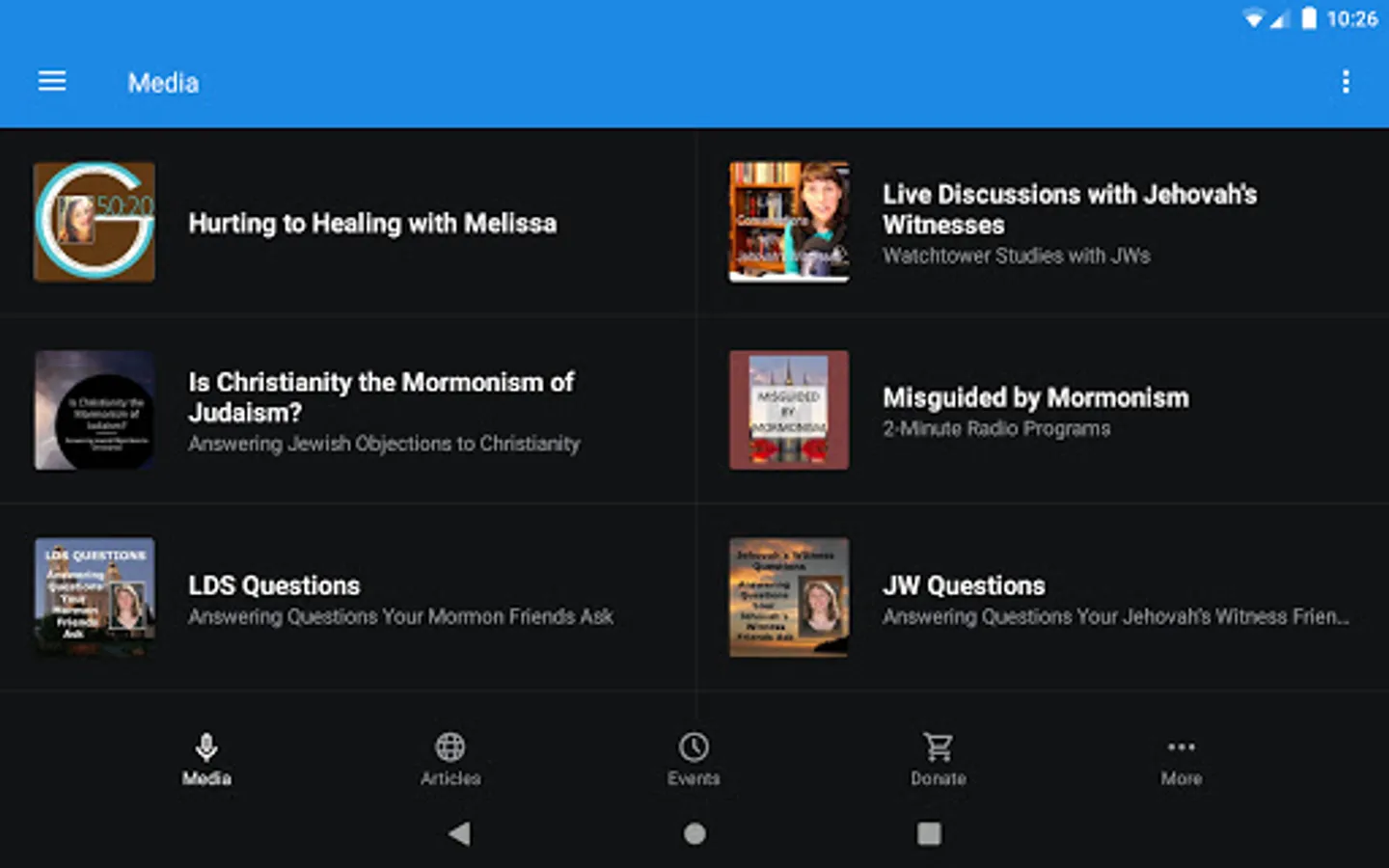
Task: Open Live Discussions with Jehovah's Witnesses thumbnail
Action: (x=789, y=222)
